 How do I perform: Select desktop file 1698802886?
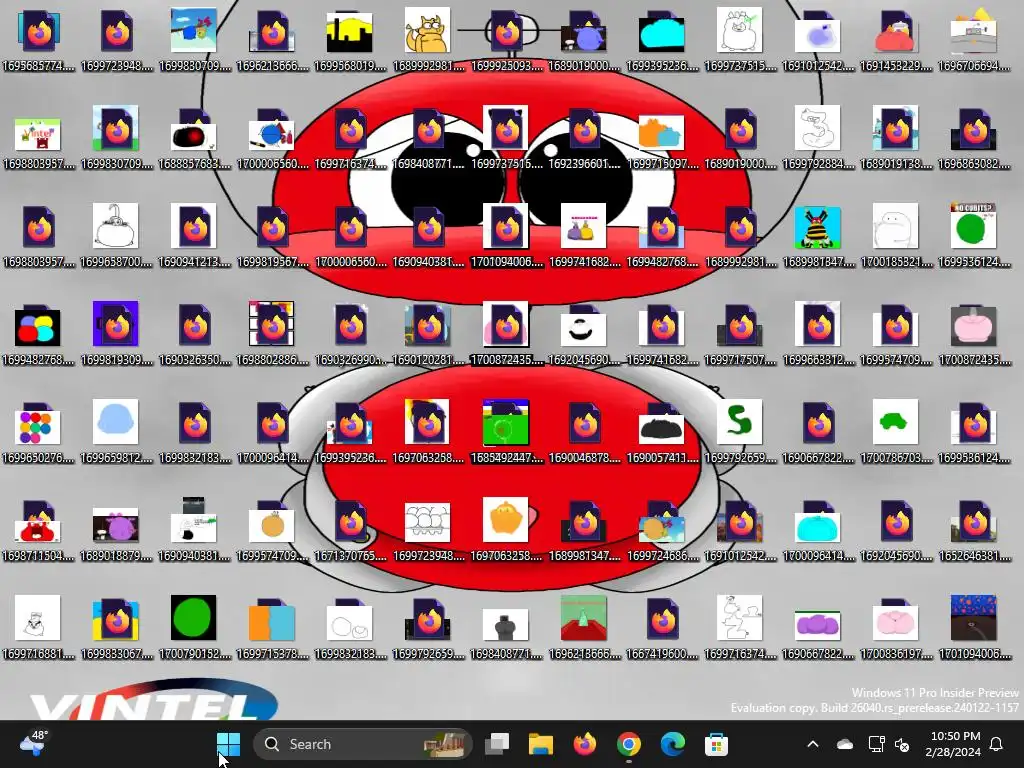point(272,334)
